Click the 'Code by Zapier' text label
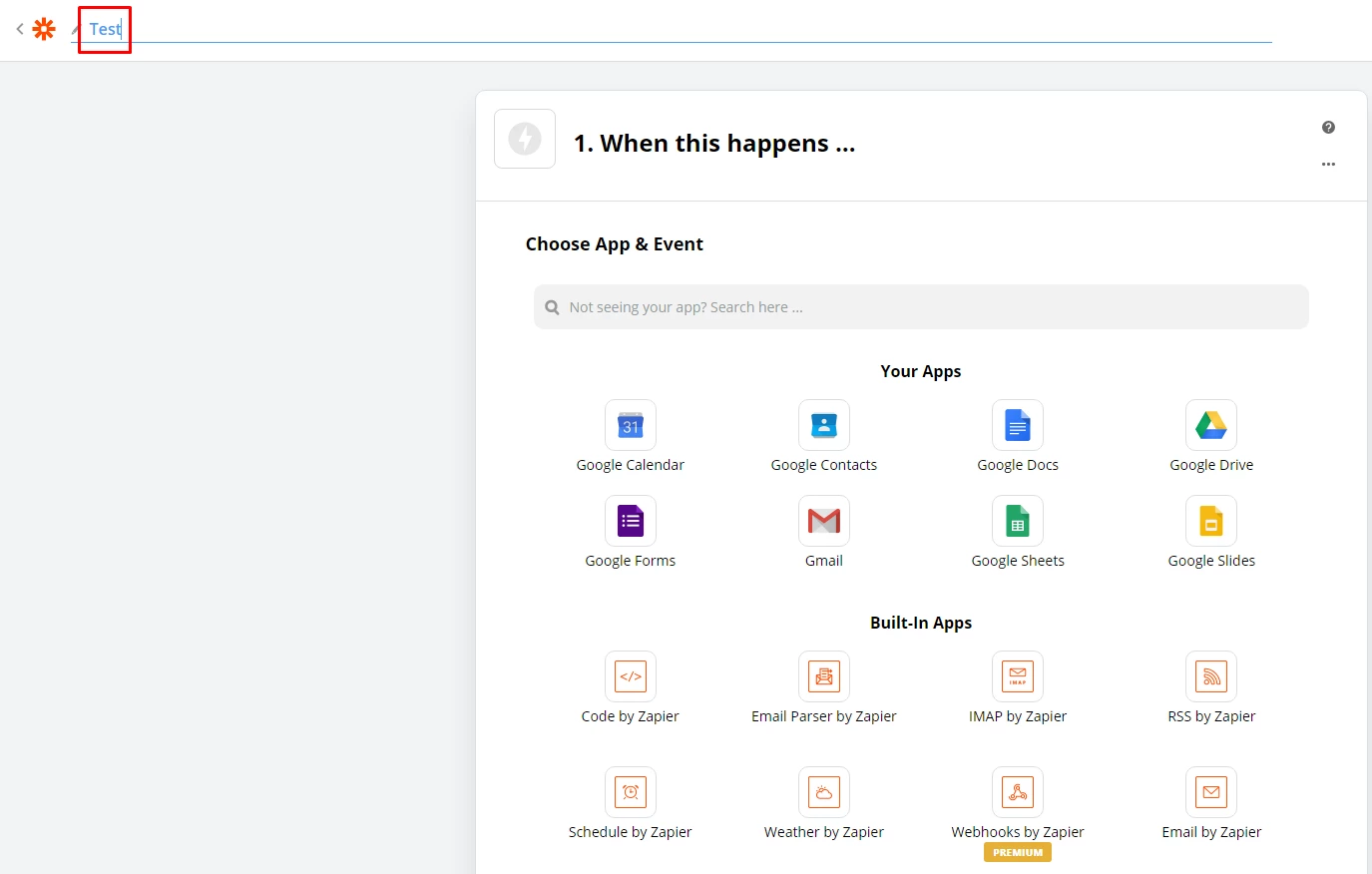The image size is (1372, 874). pos(631,716)
